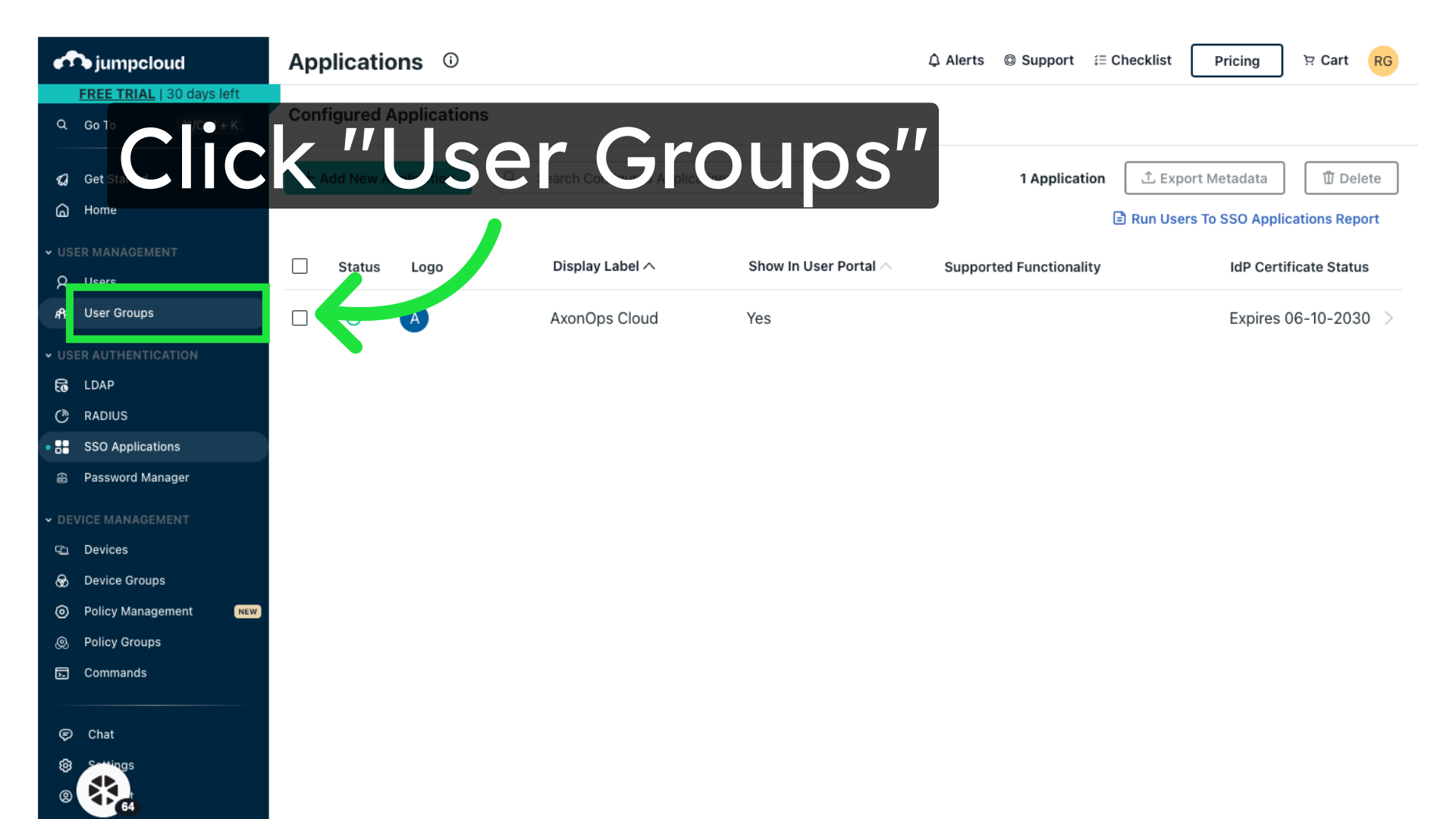This screenshot has width=1456, height=819.
Task: Open Commands in the sidebar
Action: tap(115, 673)
